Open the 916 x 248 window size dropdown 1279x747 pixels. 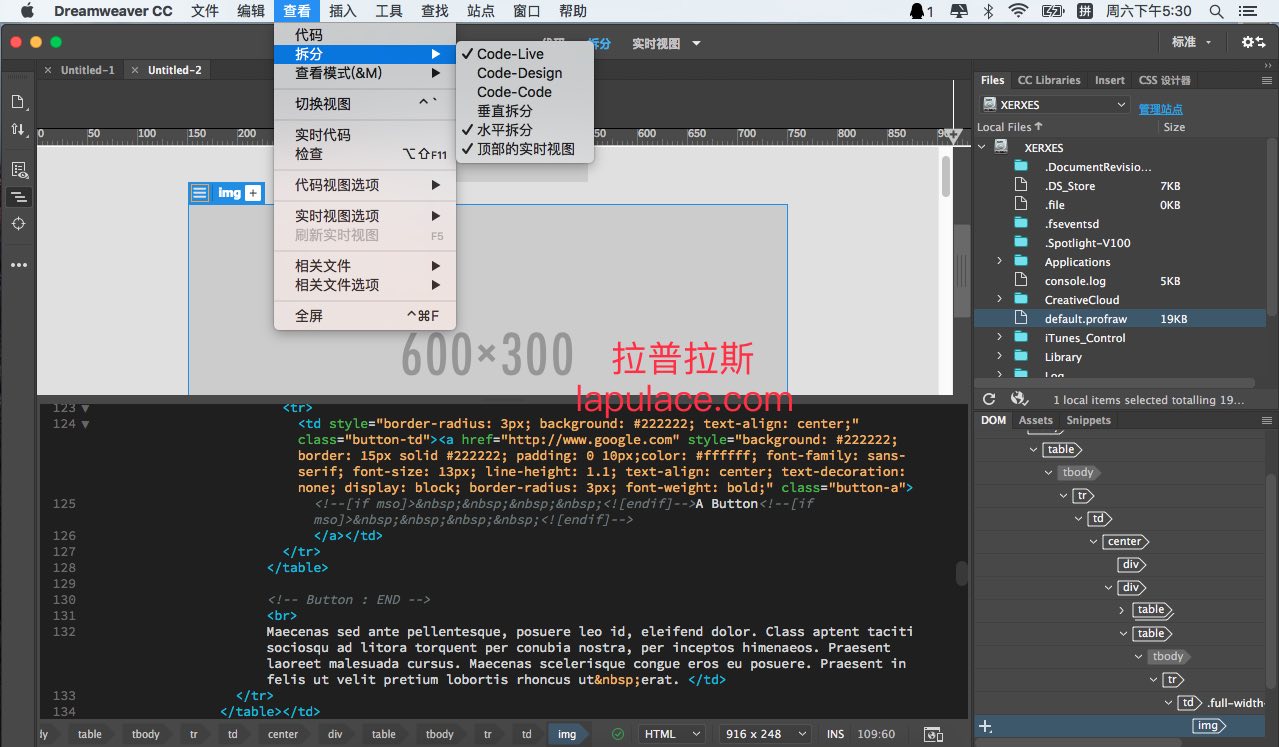click(766, 734)
